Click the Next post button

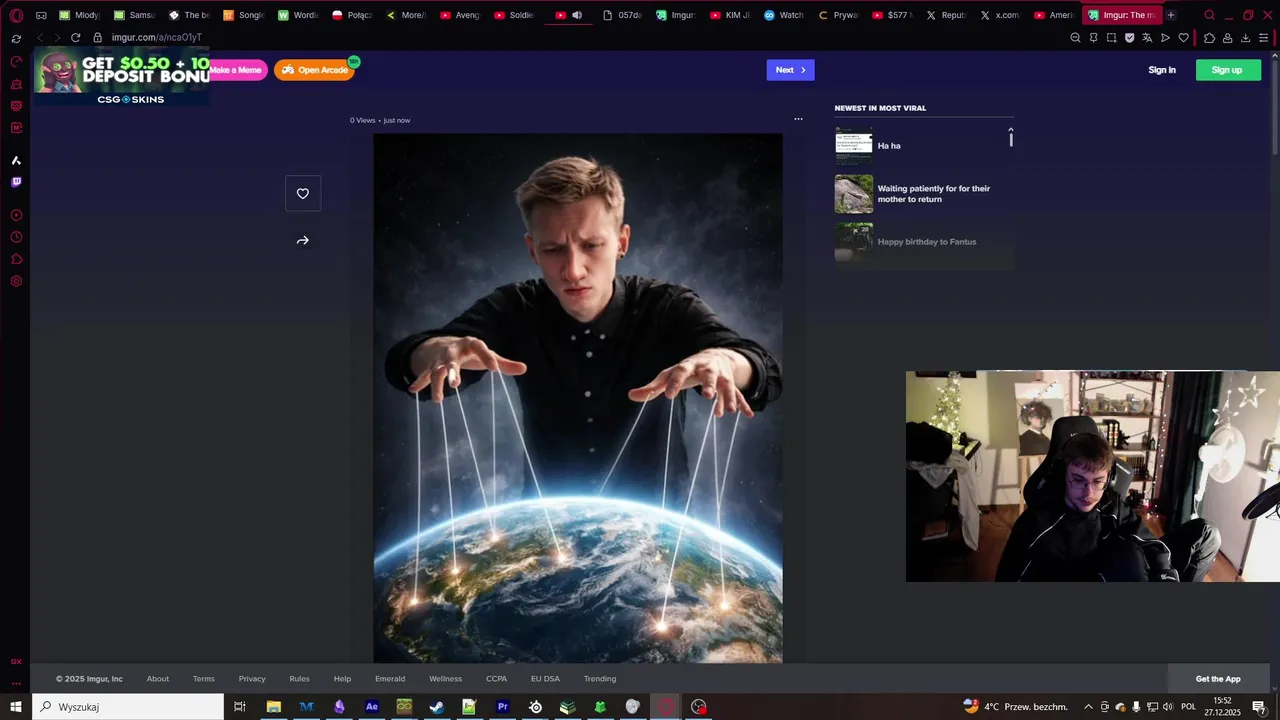point(790,70)
